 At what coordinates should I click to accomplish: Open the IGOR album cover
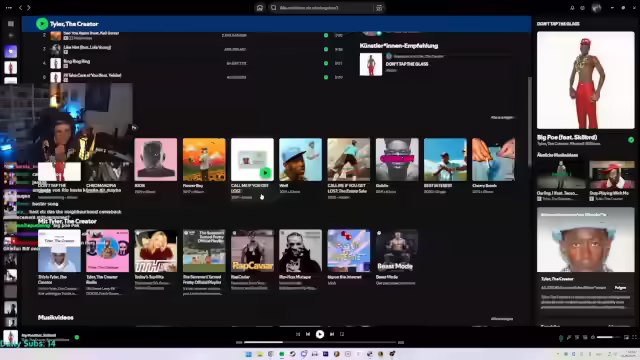click(x=156, y=159)
